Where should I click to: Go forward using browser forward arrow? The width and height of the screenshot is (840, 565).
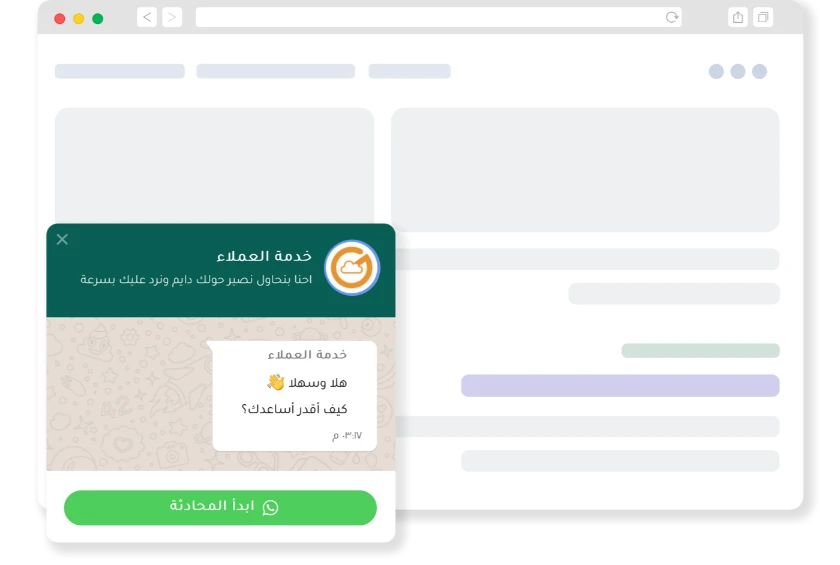[x=172, y=18]
